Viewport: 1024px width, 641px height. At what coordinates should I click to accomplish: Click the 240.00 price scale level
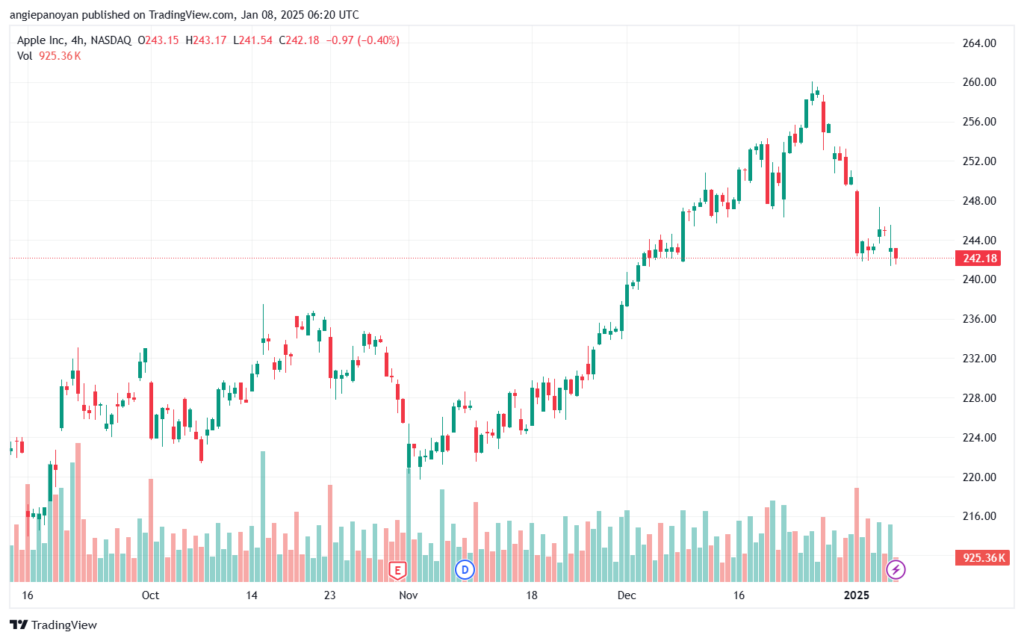pyautogui.click(x=979, y=279)
